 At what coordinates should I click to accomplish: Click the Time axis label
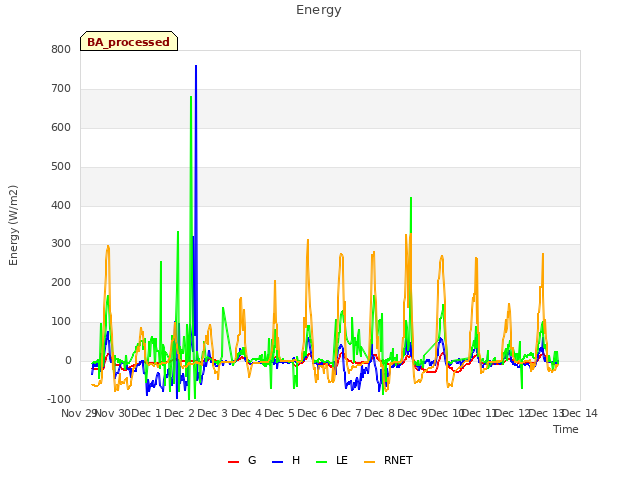tap(566, 429)
